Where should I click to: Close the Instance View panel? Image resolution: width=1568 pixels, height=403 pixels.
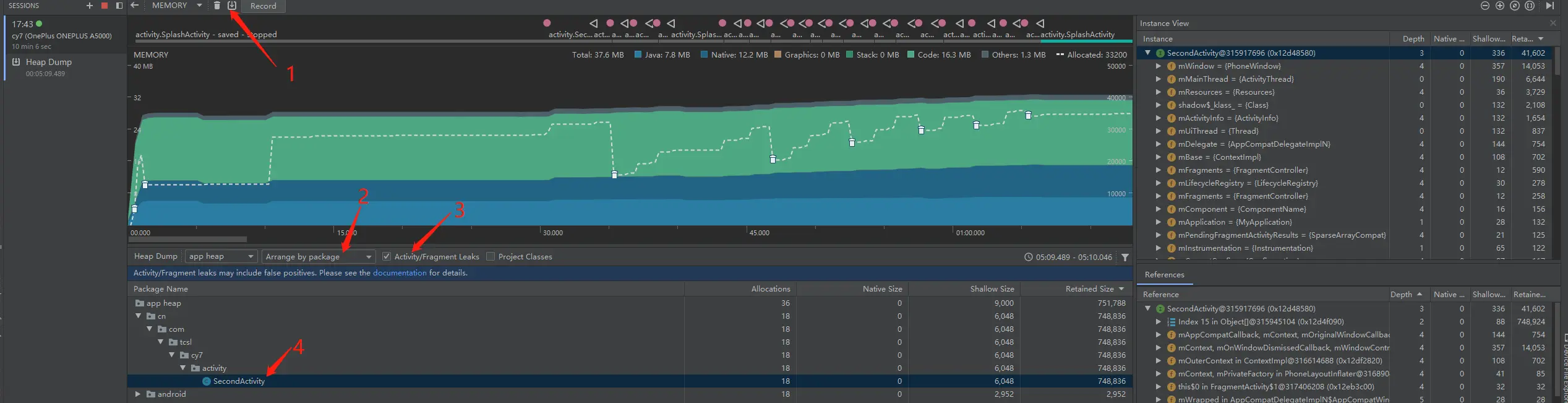tap(1553, 23)
